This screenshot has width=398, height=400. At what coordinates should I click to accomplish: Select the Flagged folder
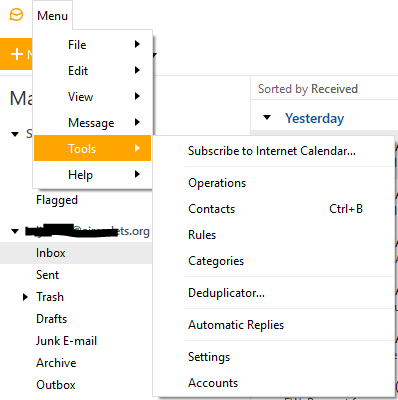(x=57, y=200)
